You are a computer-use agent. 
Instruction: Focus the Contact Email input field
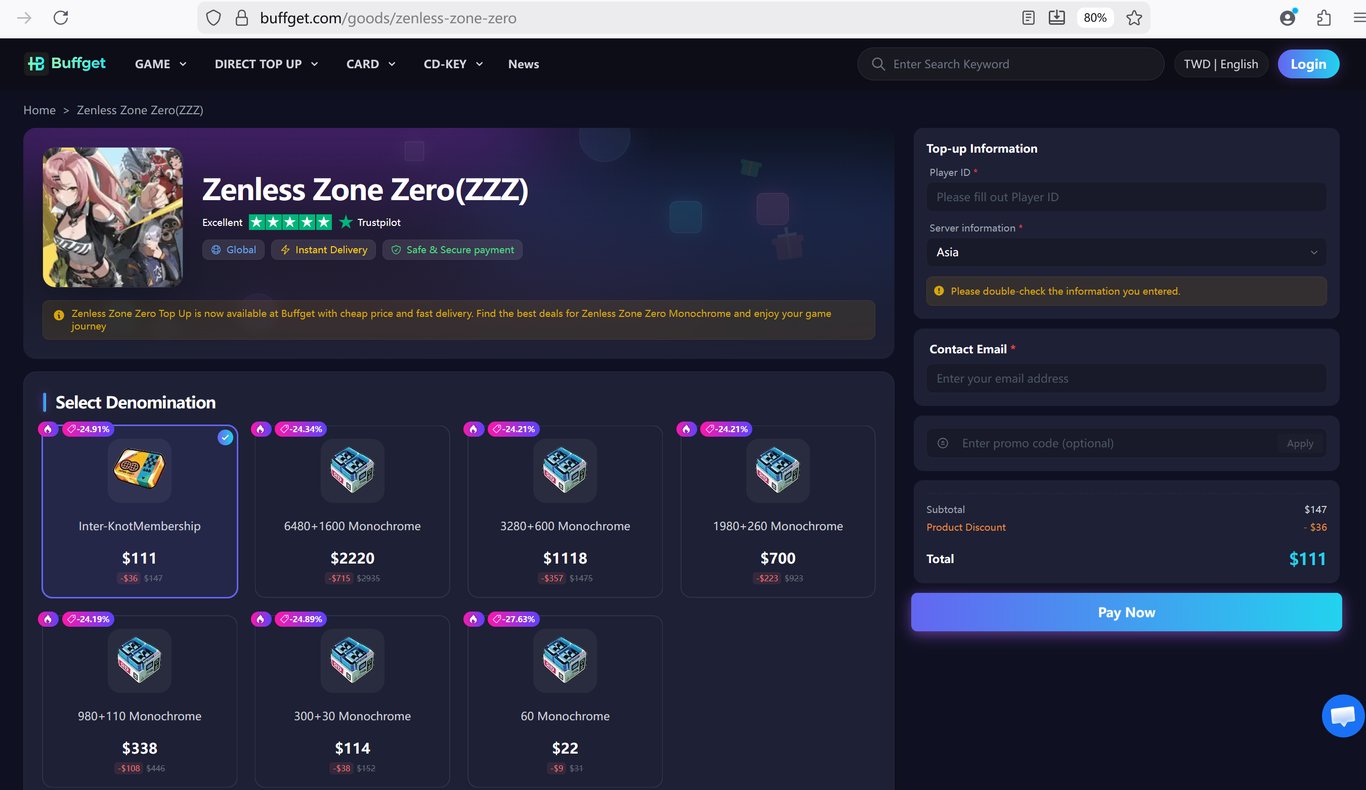click(x=1126, y=378)
